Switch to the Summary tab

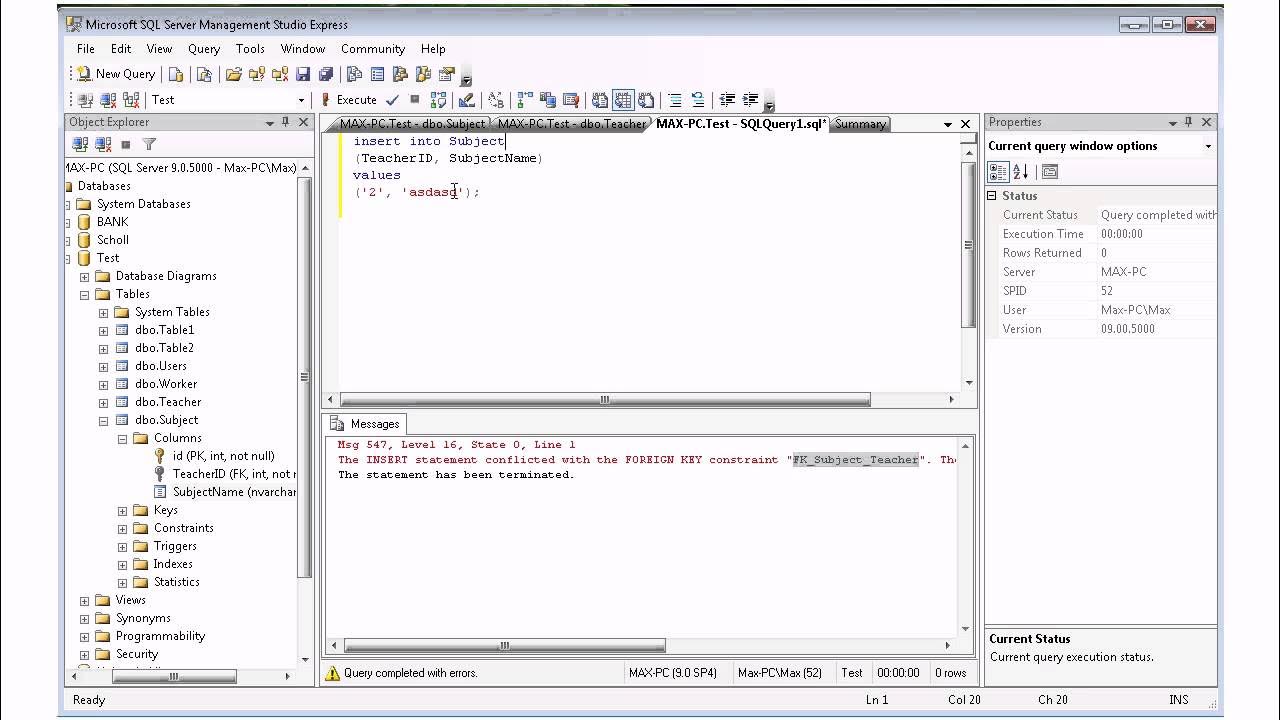pyautogui.click(x=860, y=124)
